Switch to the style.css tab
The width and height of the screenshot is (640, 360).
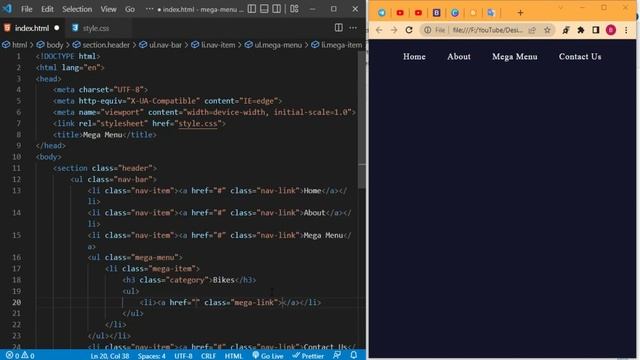(96, 28)
